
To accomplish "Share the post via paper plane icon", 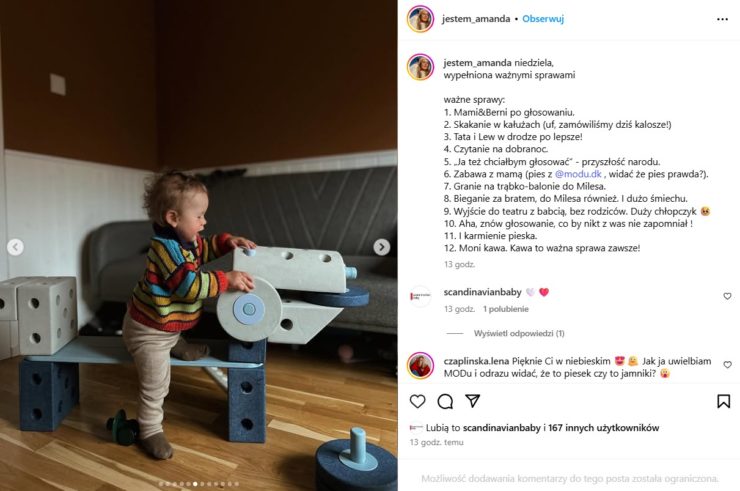I will 472,401.
